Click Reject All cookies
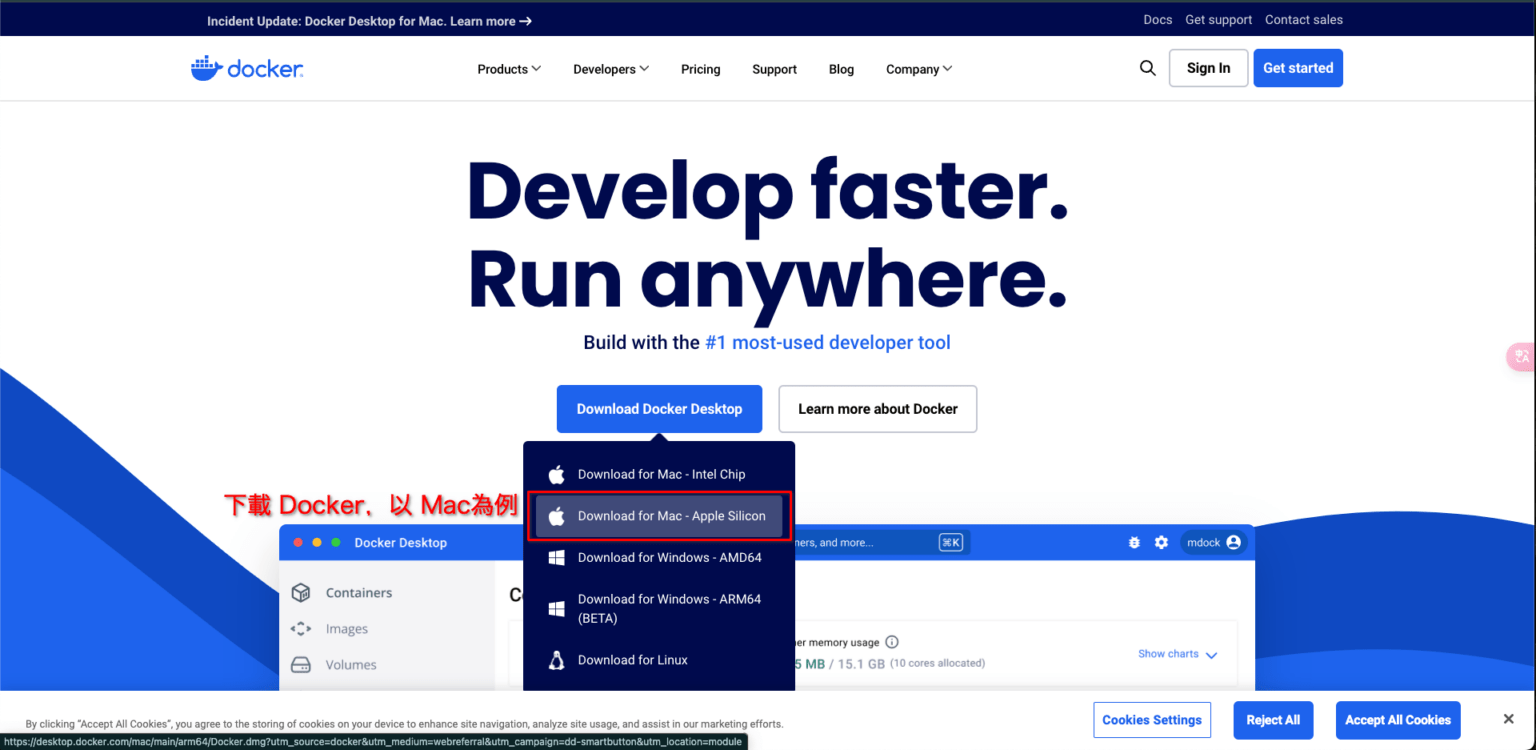 tap(1273, 720)
